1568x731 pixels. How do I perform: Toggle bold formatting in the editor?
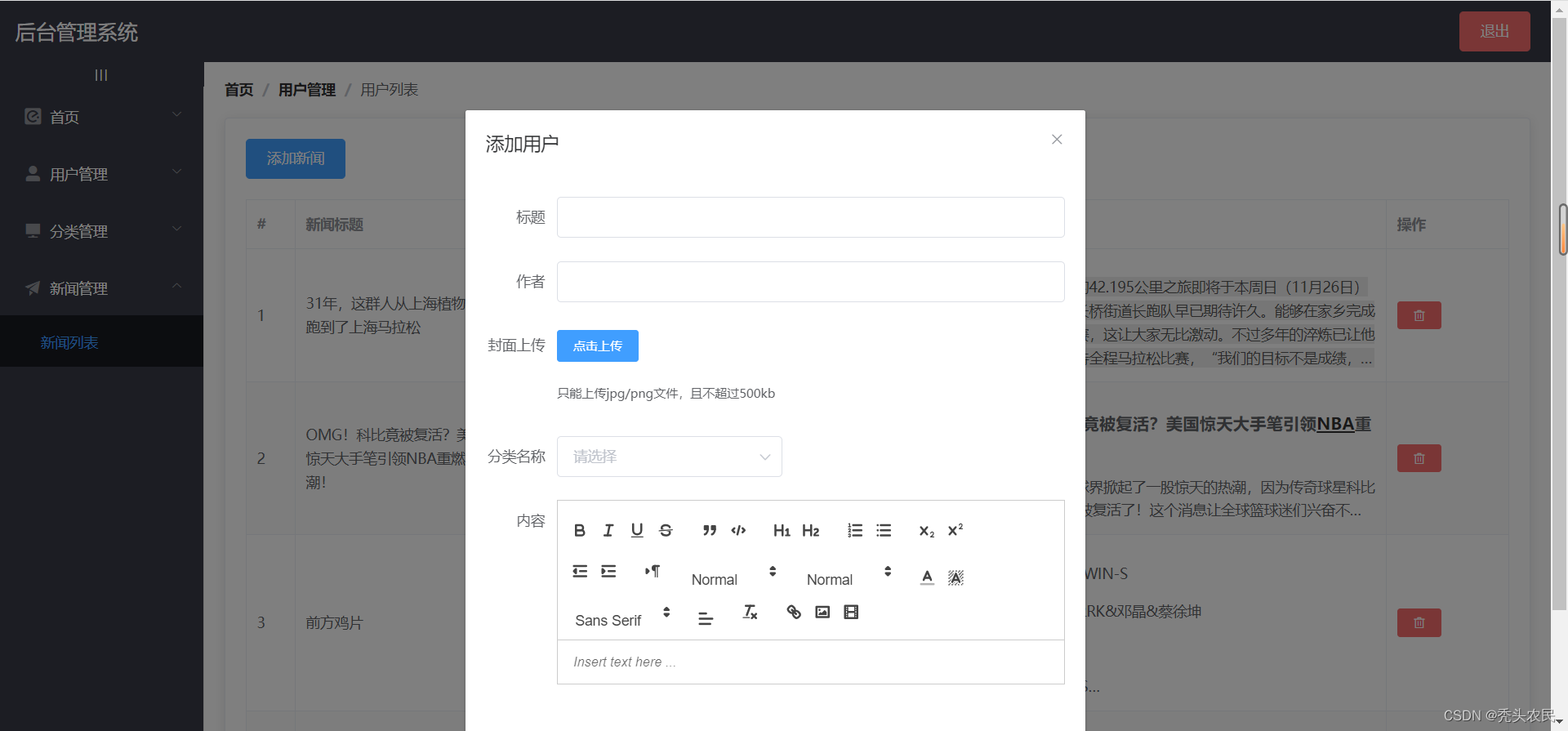[580, 530]
